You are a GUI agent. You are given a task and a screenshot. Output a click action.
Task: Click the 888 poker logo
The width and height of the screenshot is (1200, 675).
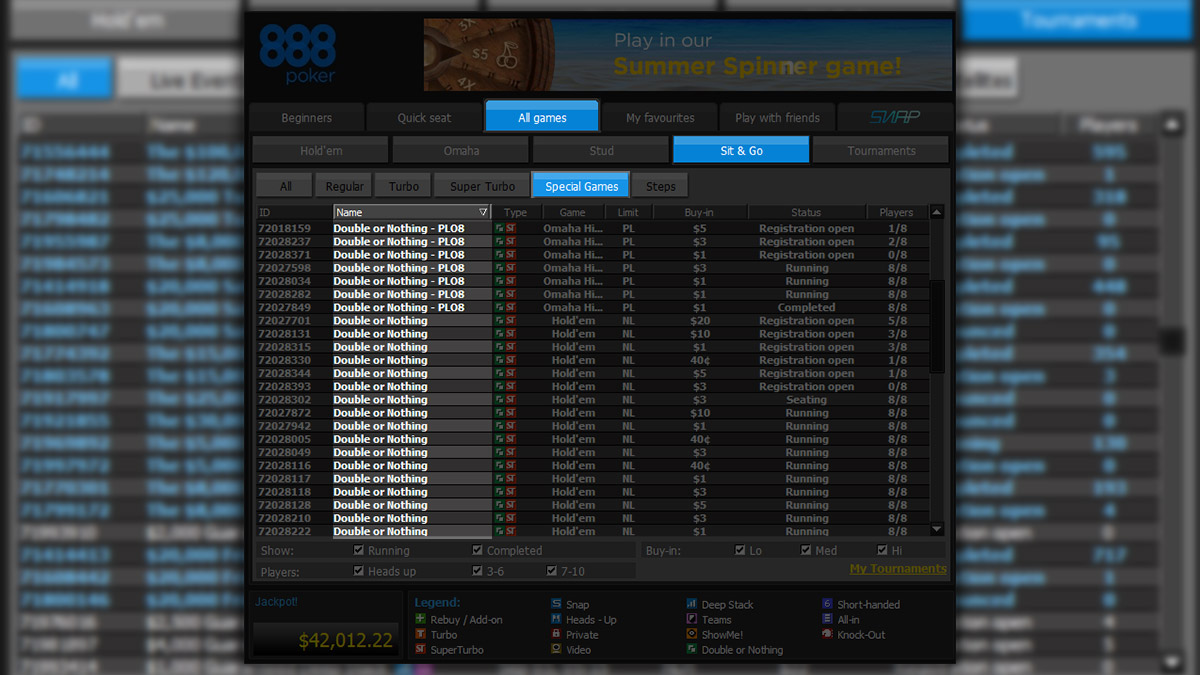click(298, 54)
